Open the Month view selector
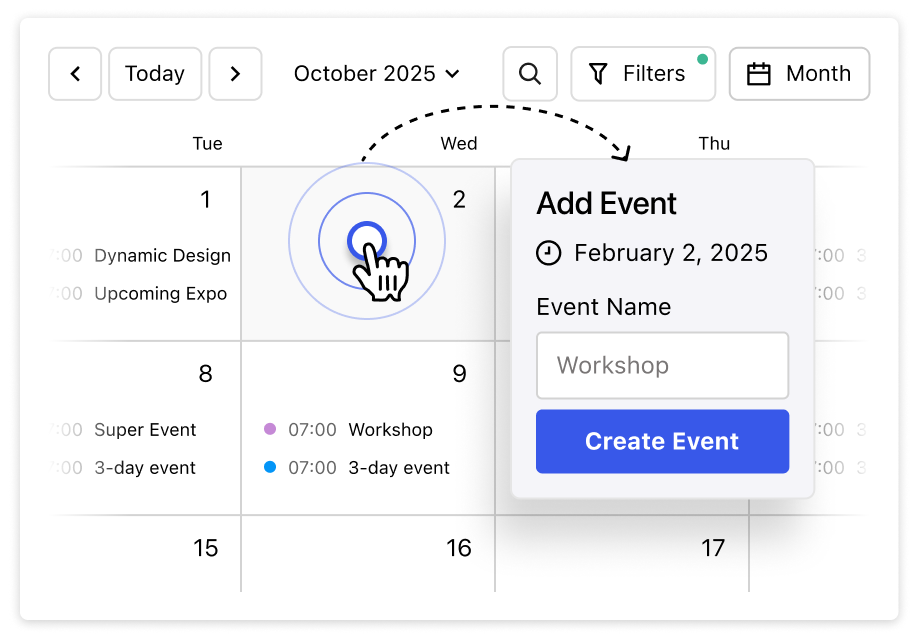Screen dimensions: 920x640 point(799,74)
